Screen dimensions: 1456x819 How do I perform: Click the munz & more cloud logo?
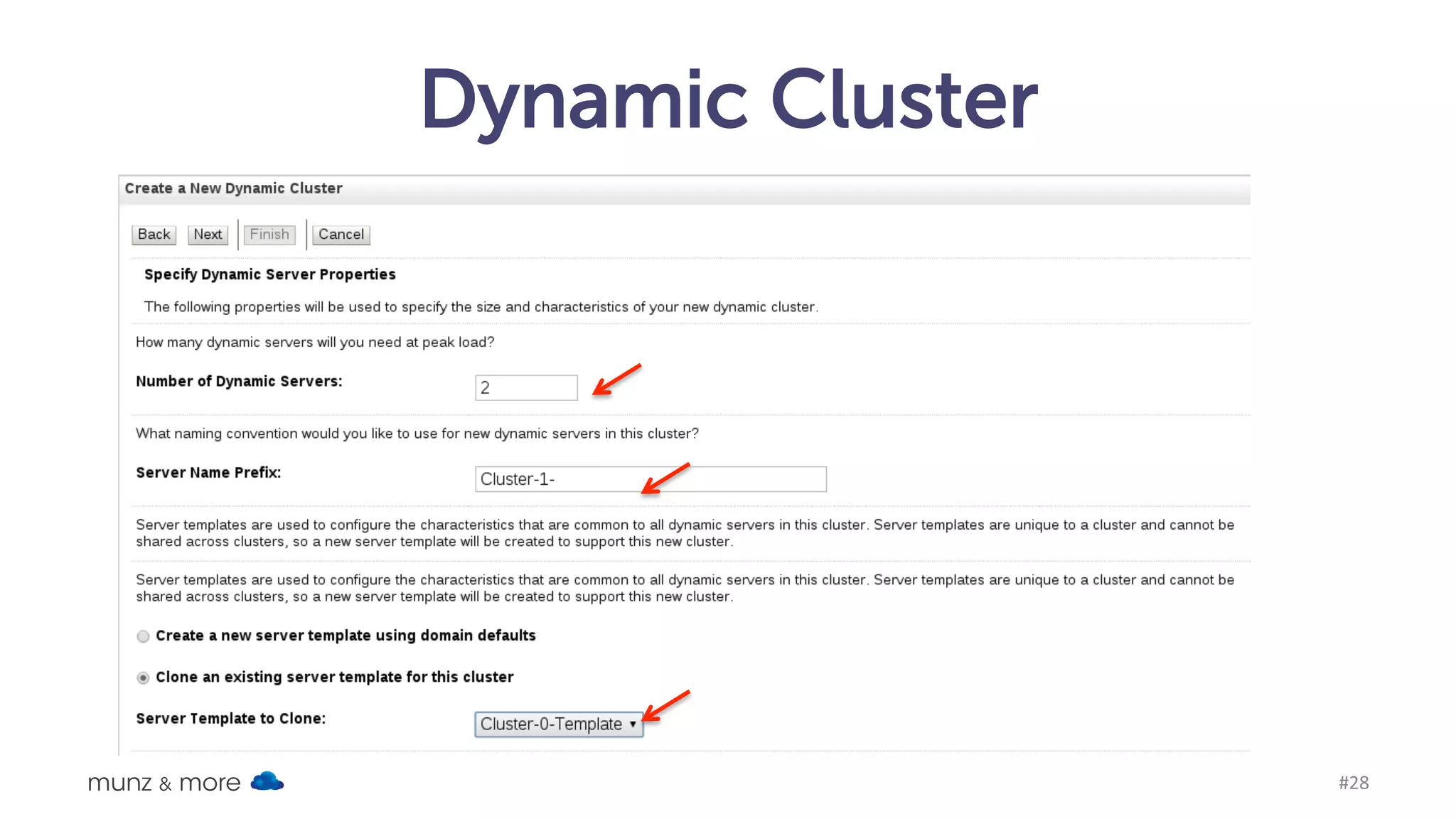pyautogui.click(x=267, y=781)
